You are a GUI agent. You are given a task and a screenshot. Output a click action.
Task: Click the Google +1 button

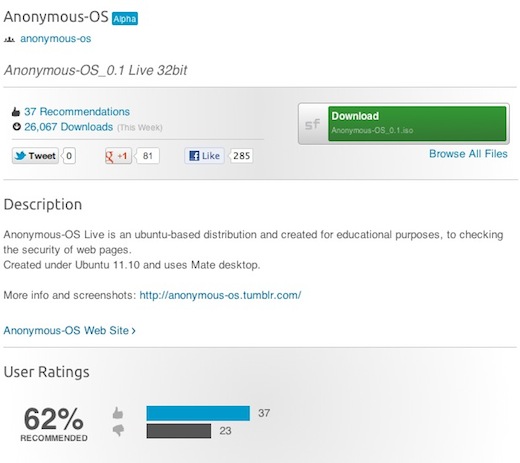(118, 156)
